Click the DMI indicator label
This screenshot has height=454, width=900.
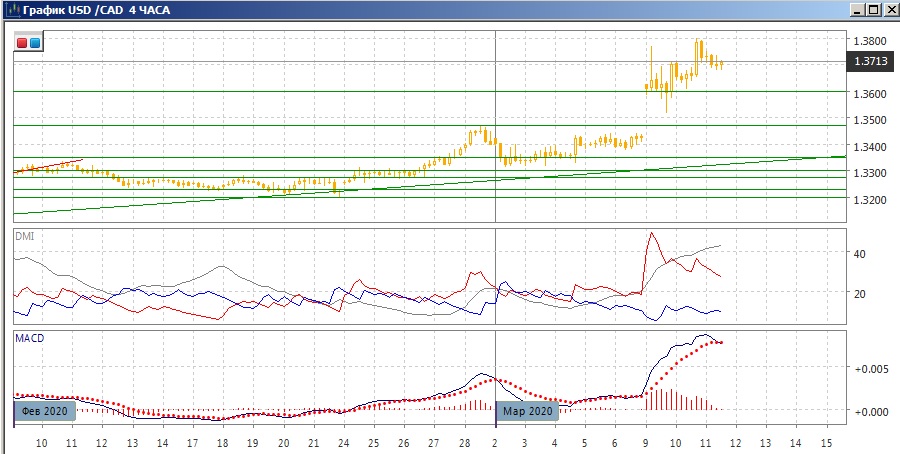[x=24, y=236]
